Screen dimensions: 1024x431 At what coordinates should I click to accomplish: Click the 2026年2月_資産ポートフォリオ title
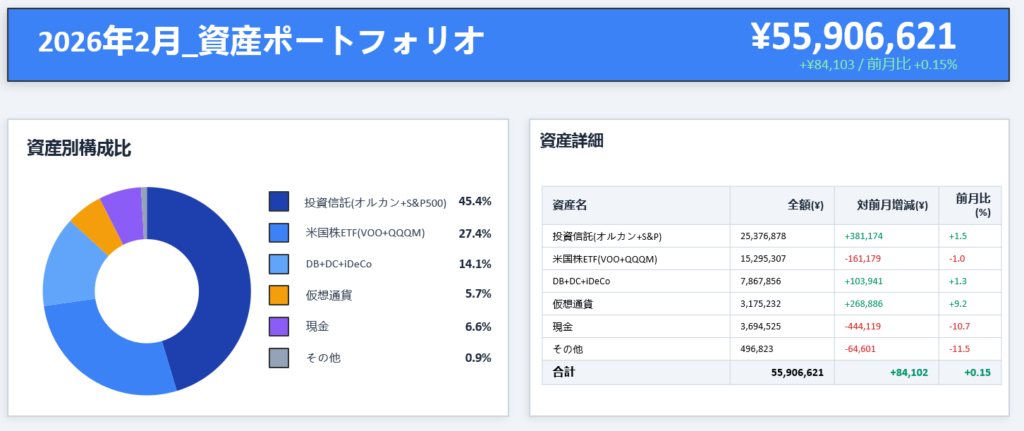tap(261, 40)
